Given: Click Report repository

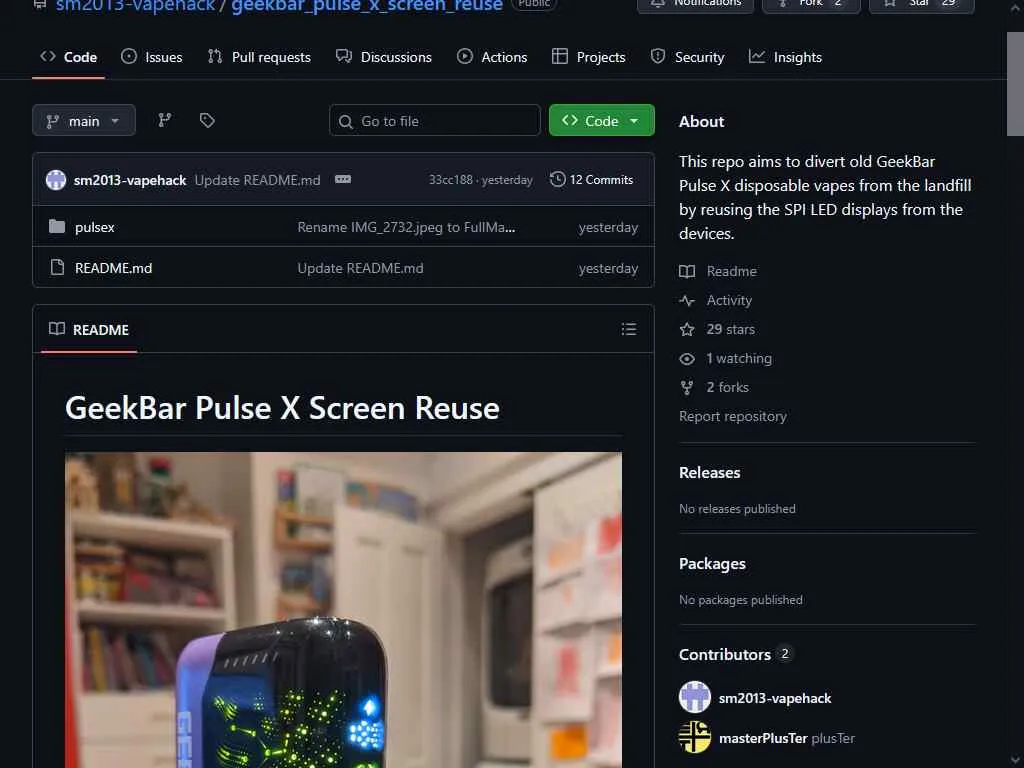Looking at the screenshot, I should (733, 417).
